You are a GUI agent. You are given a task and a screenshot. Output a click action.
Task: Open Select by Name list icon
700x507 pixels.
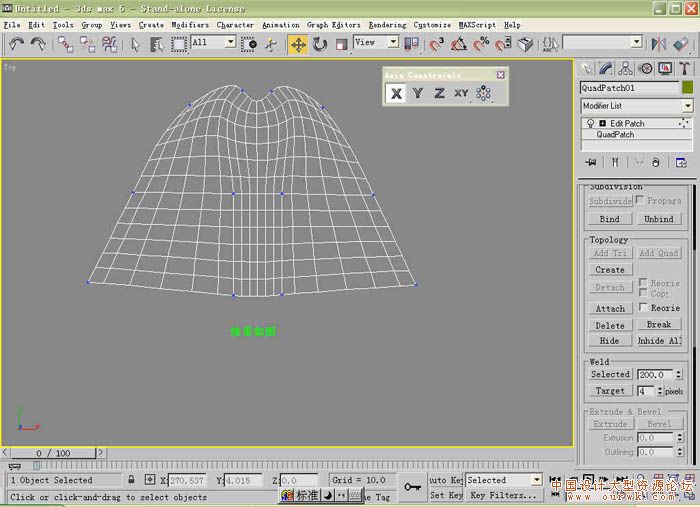(x=157, y=44)
